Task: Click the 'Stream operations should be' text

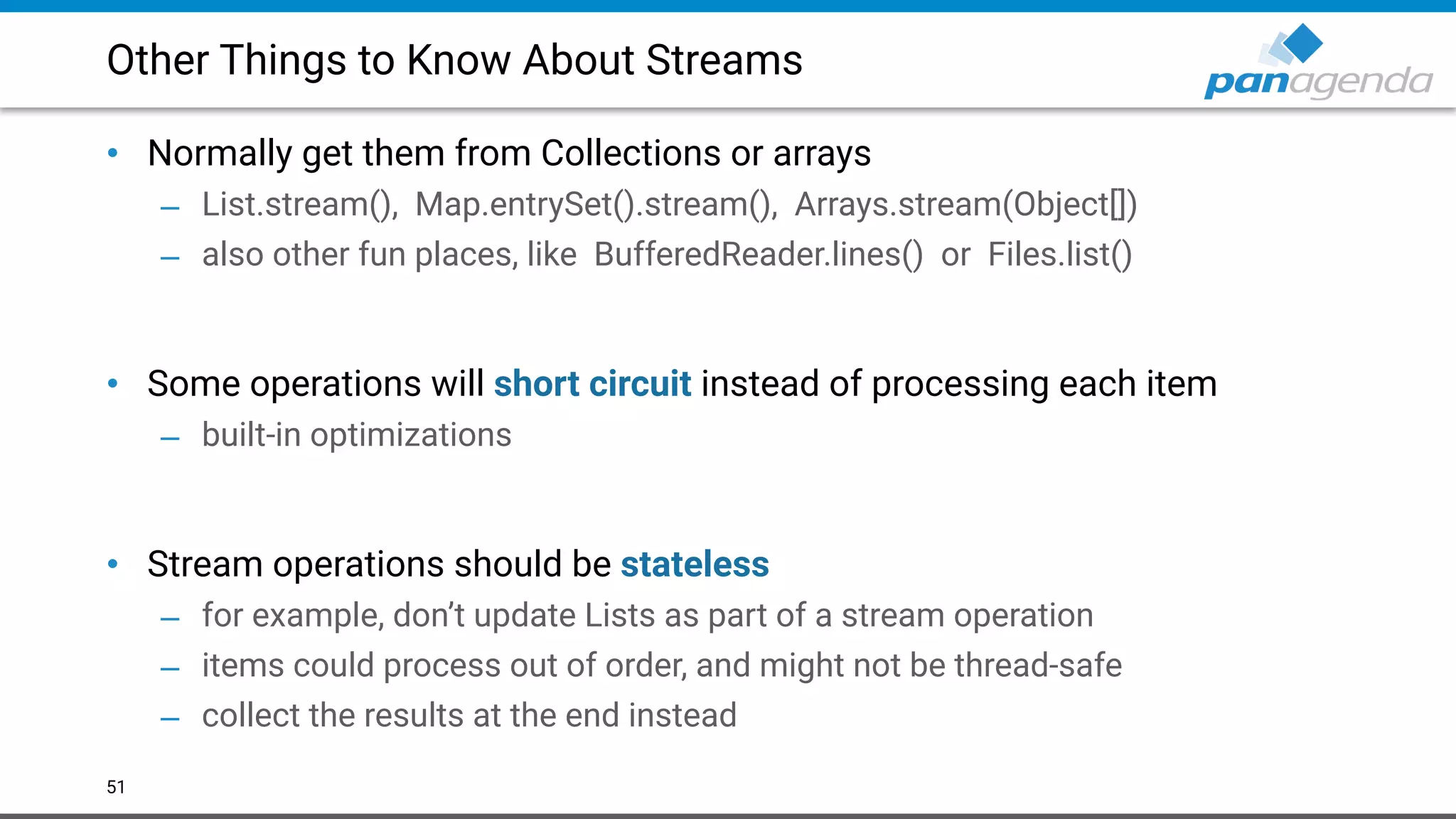Action: click(x=379, y=564)
